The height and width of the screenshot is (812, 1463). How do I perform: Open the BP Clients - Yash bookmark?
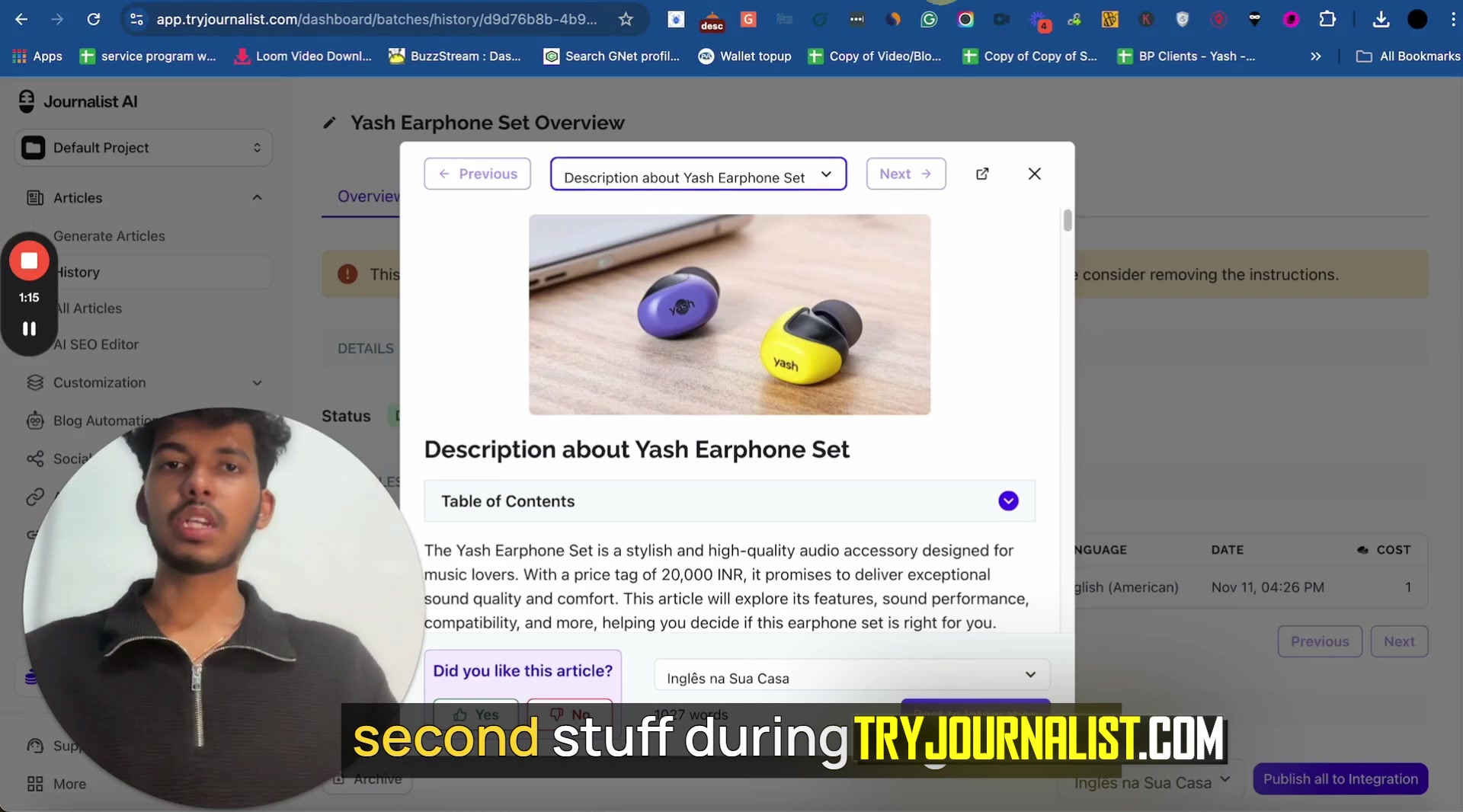1186,56
